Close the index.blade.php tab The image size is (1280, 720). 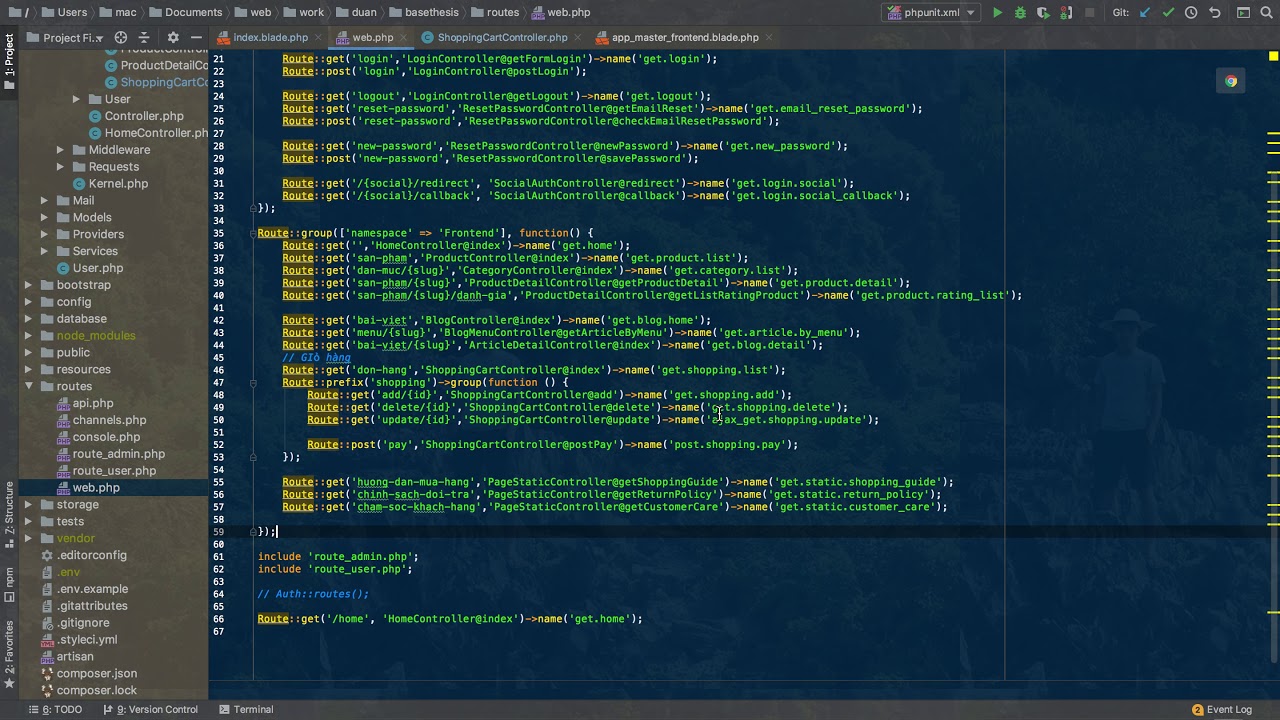click(320, 38)
